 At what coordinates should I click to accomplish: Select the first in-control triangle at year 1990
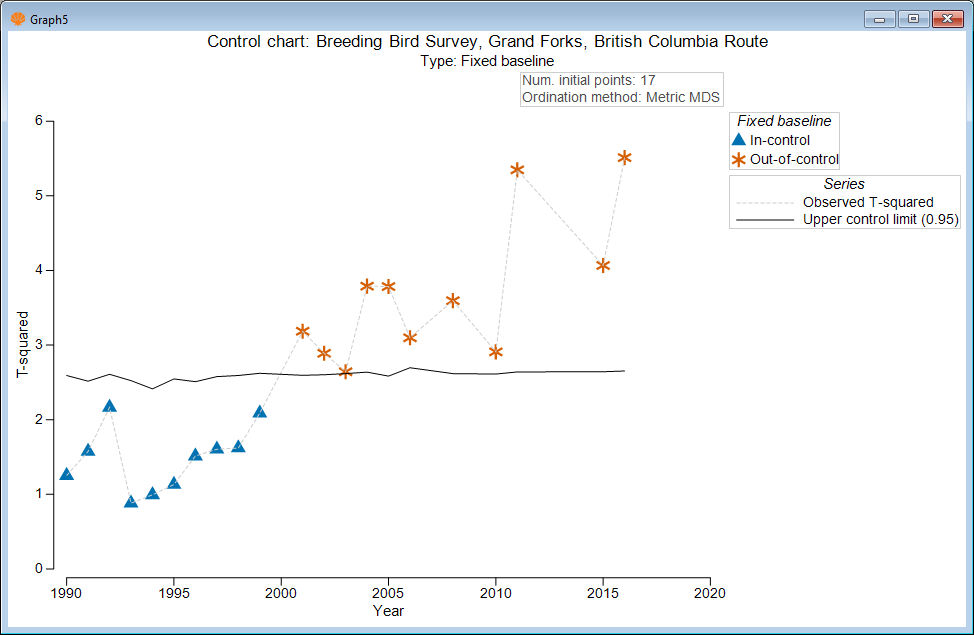[65, 475]
